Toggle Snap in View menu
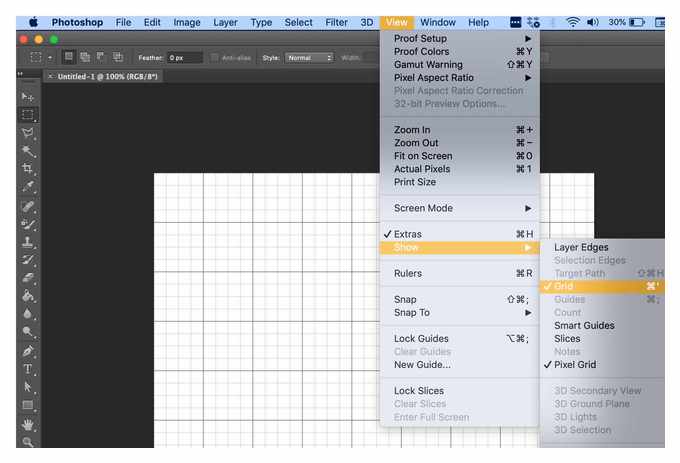680x463 pixels. (460, 300)
